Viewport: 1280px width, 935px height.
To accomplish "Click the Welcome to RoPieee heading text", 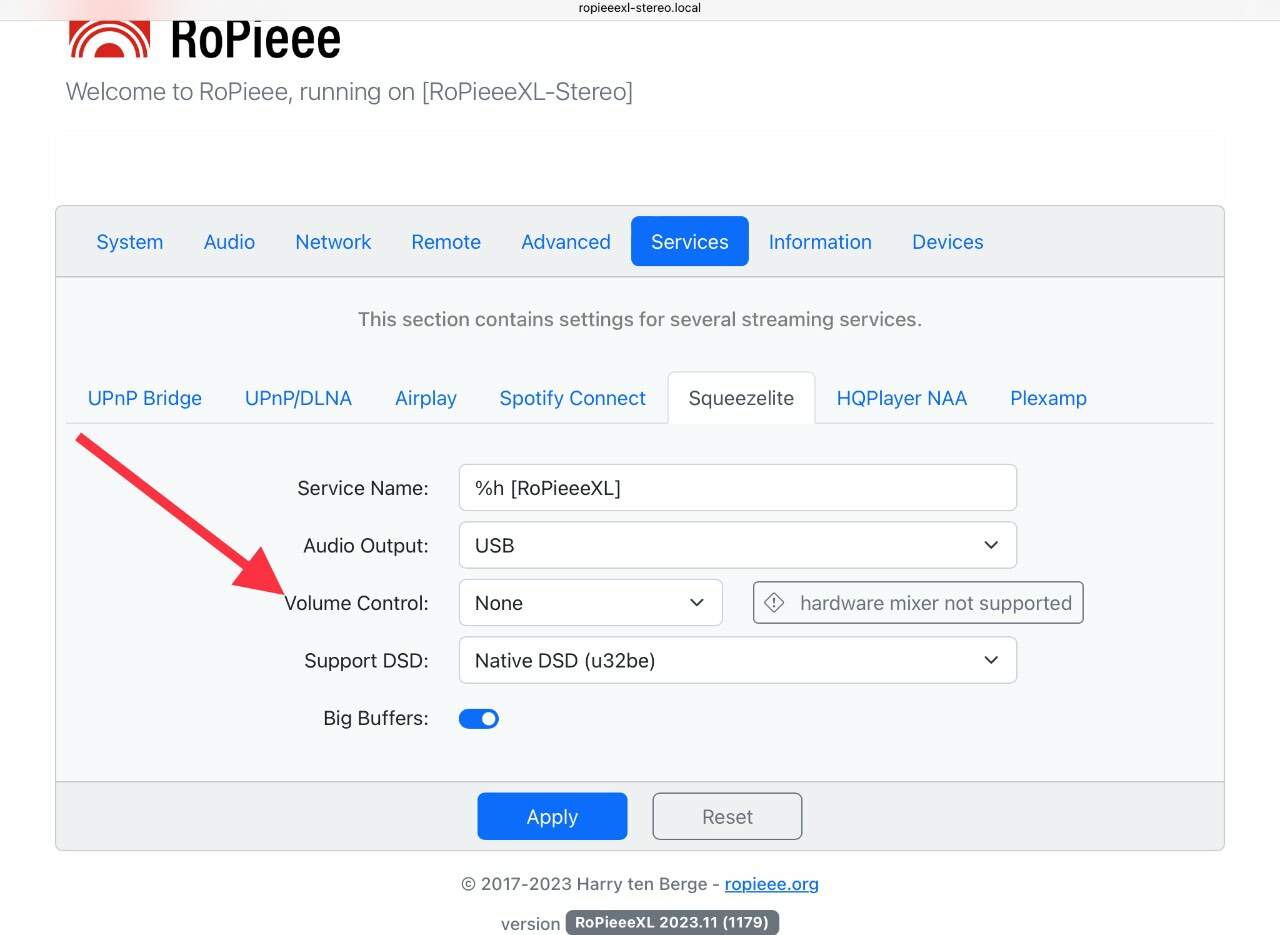I will tap(349, 92).
